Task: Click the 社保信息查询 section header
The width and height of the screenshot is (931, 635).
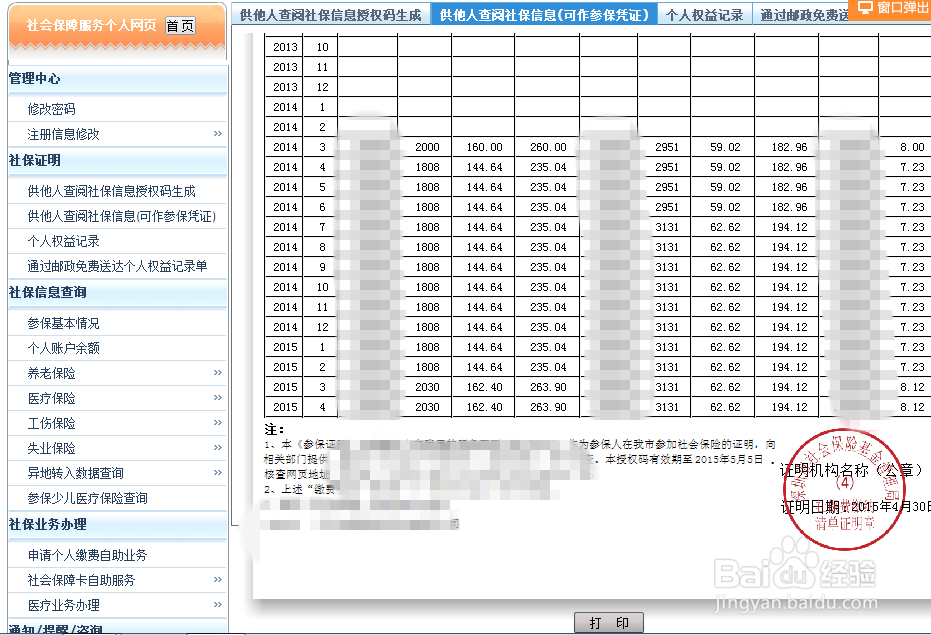Action: 48,292
